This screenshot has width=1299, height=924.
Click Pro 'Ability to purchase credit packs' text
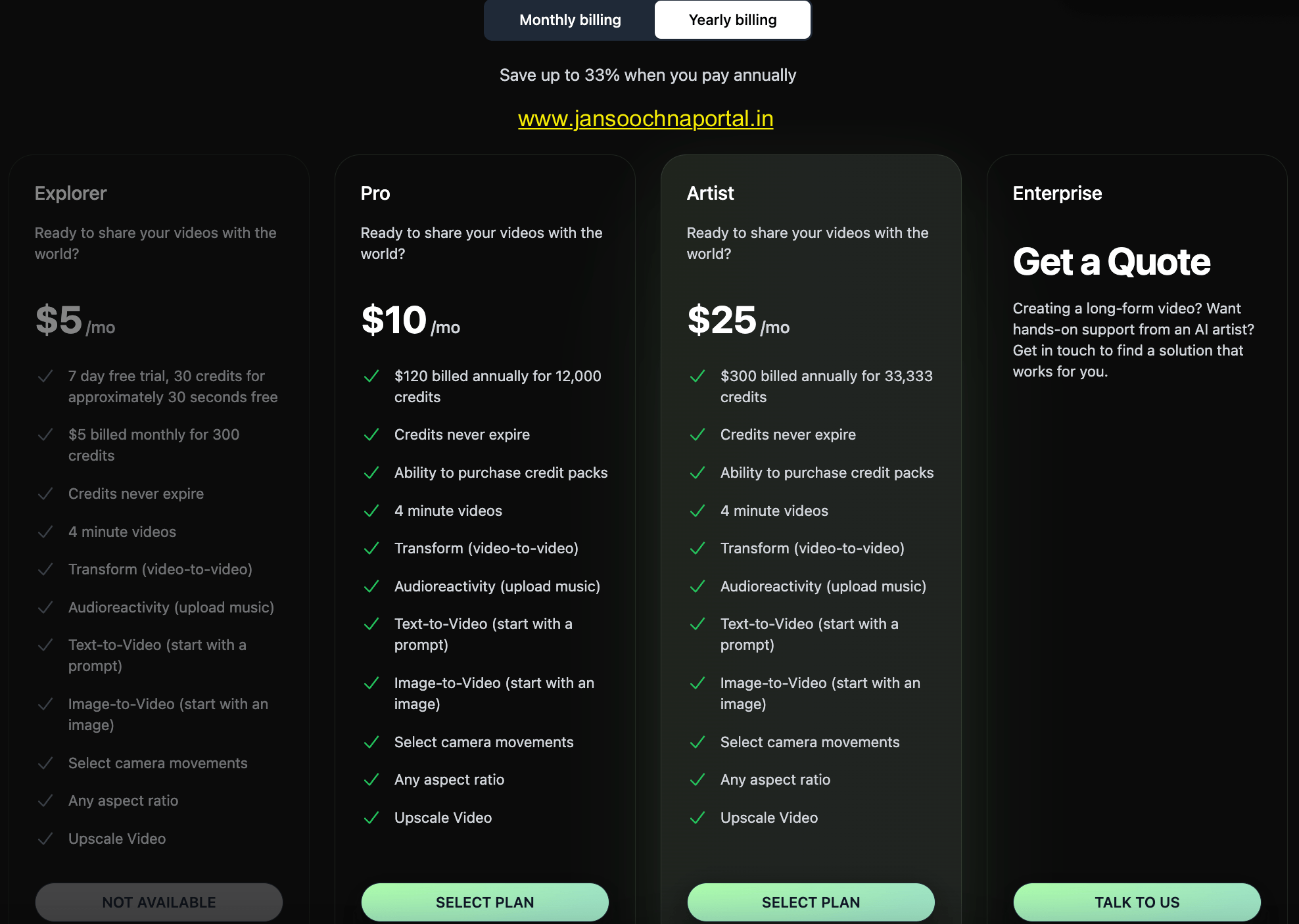(x=501, y=473)
